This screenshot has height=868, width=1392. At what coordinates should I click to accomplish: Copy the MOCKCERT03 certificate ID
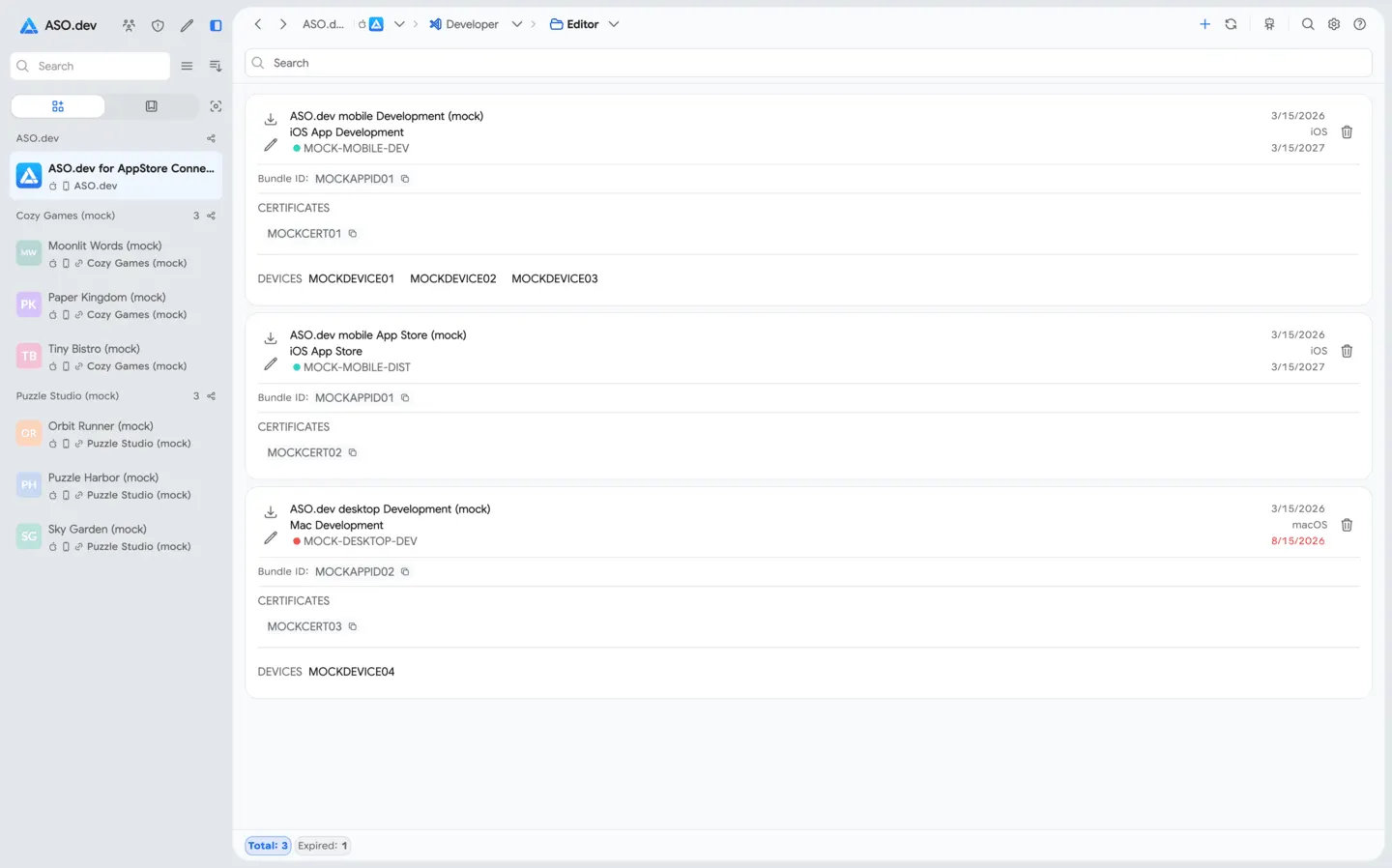click(x=353, y=626)
